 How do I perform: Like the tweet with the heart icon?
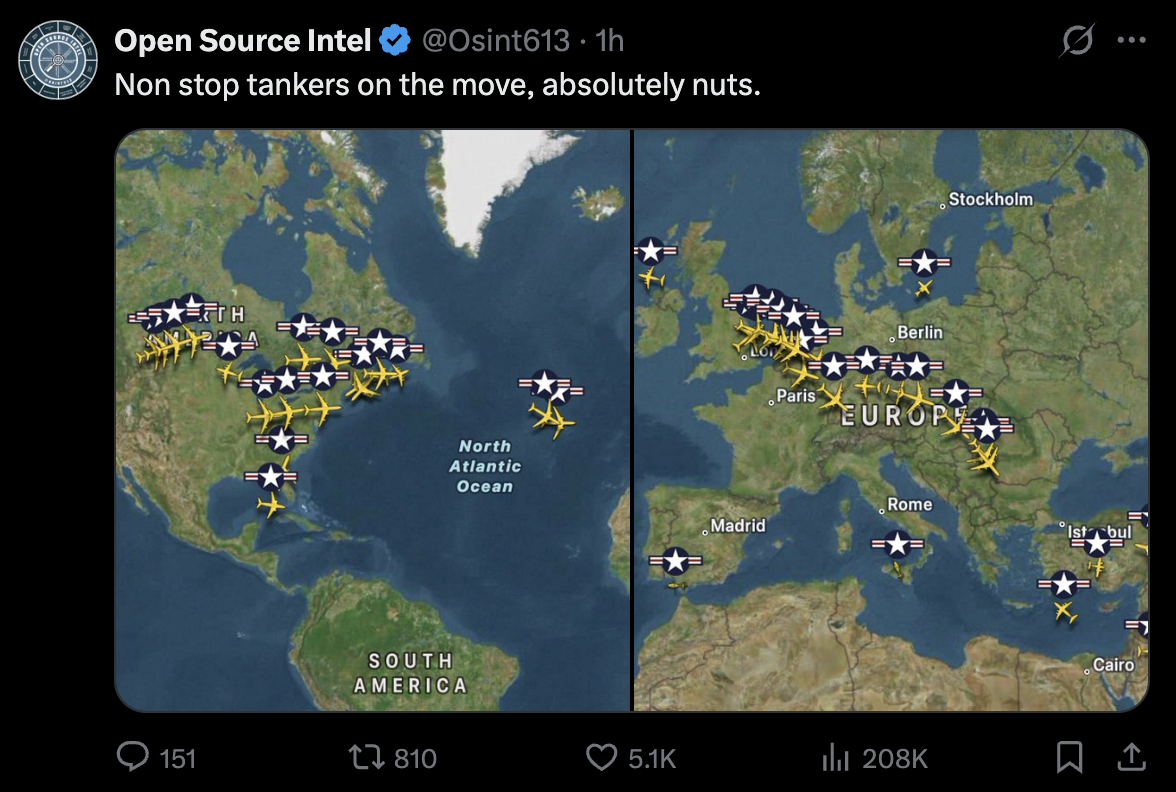600,757
